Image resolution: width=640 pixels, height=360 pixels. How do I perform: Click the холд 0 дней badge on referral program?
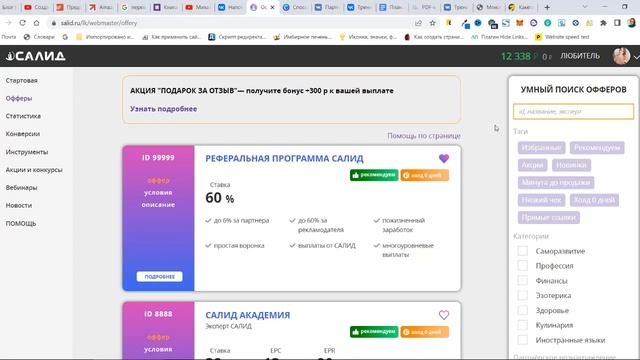pos(424,175)
